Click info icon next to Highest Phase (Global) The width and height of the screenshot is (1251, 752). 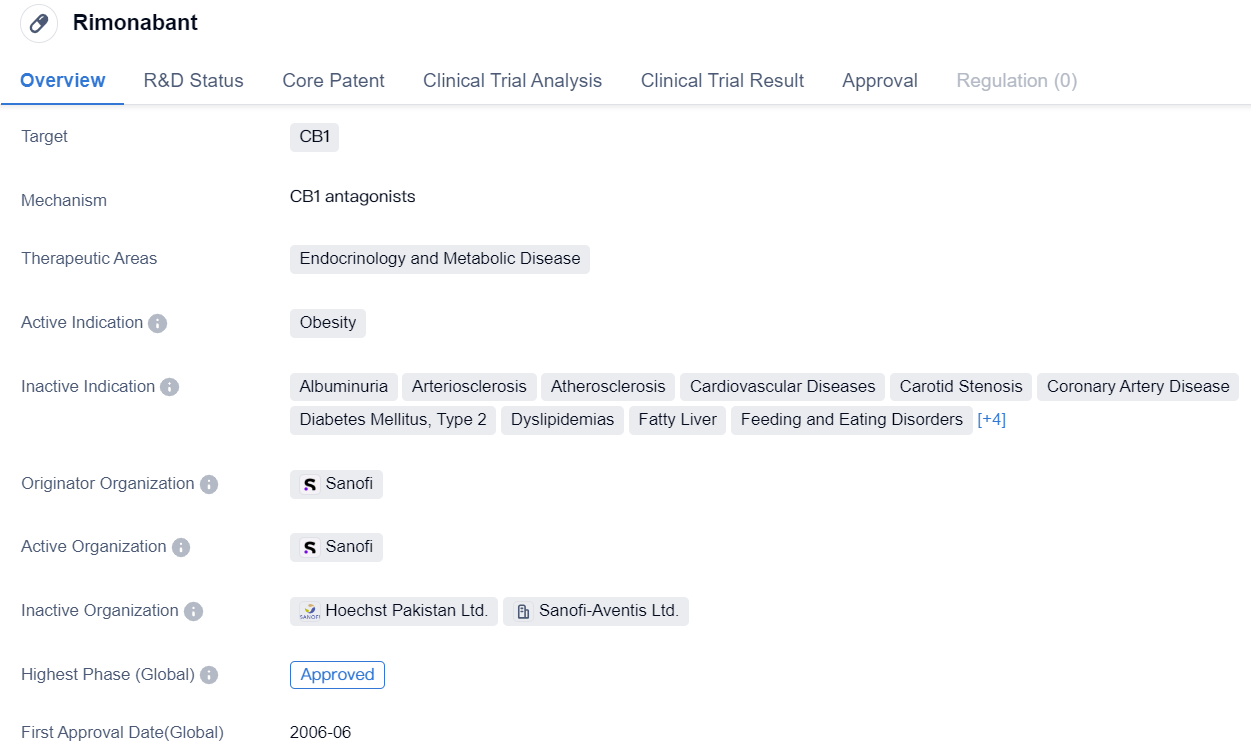(208, 675)
